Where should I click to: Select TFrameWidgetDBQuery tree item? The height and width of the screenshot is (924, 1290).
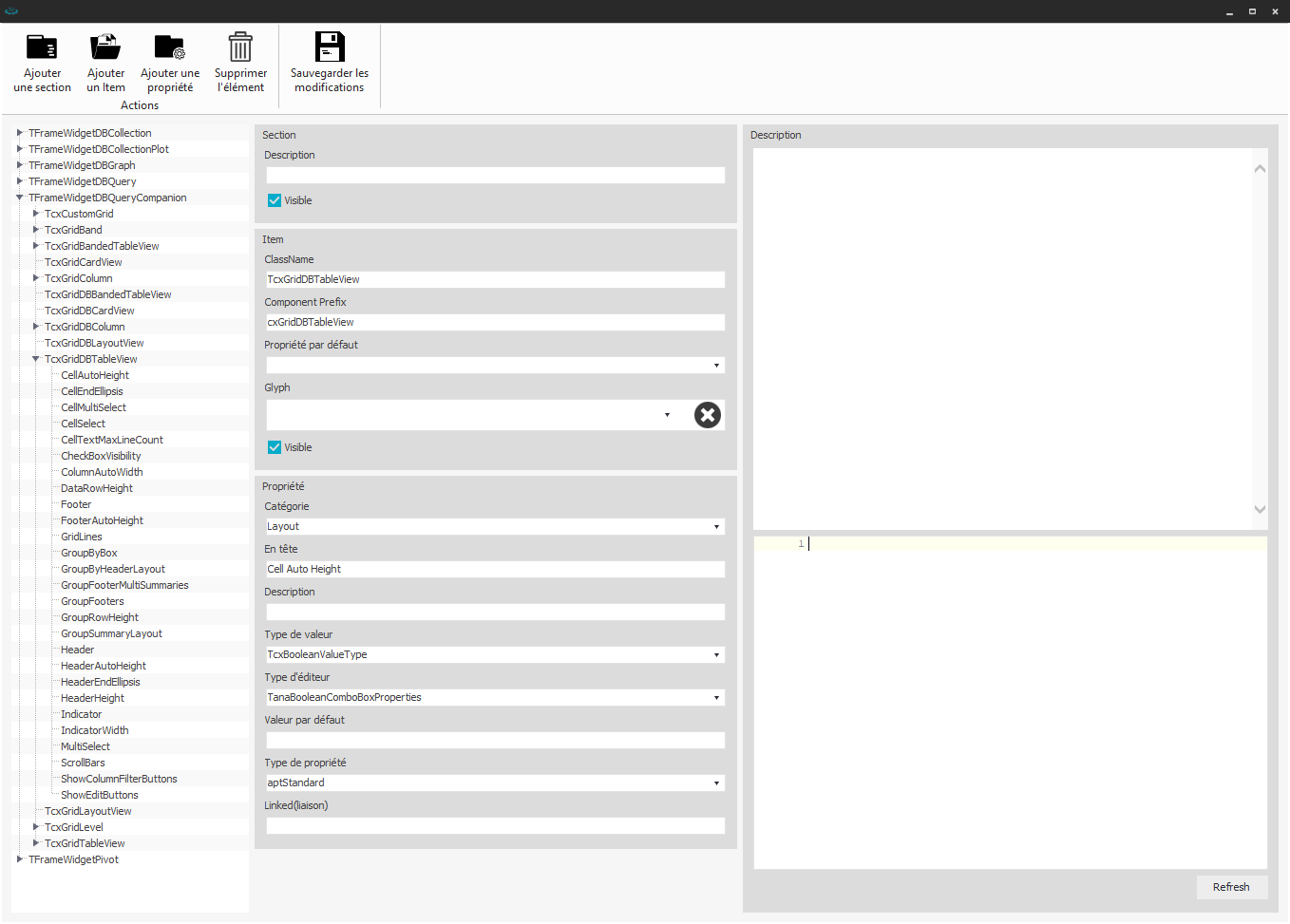click(83, 181)
